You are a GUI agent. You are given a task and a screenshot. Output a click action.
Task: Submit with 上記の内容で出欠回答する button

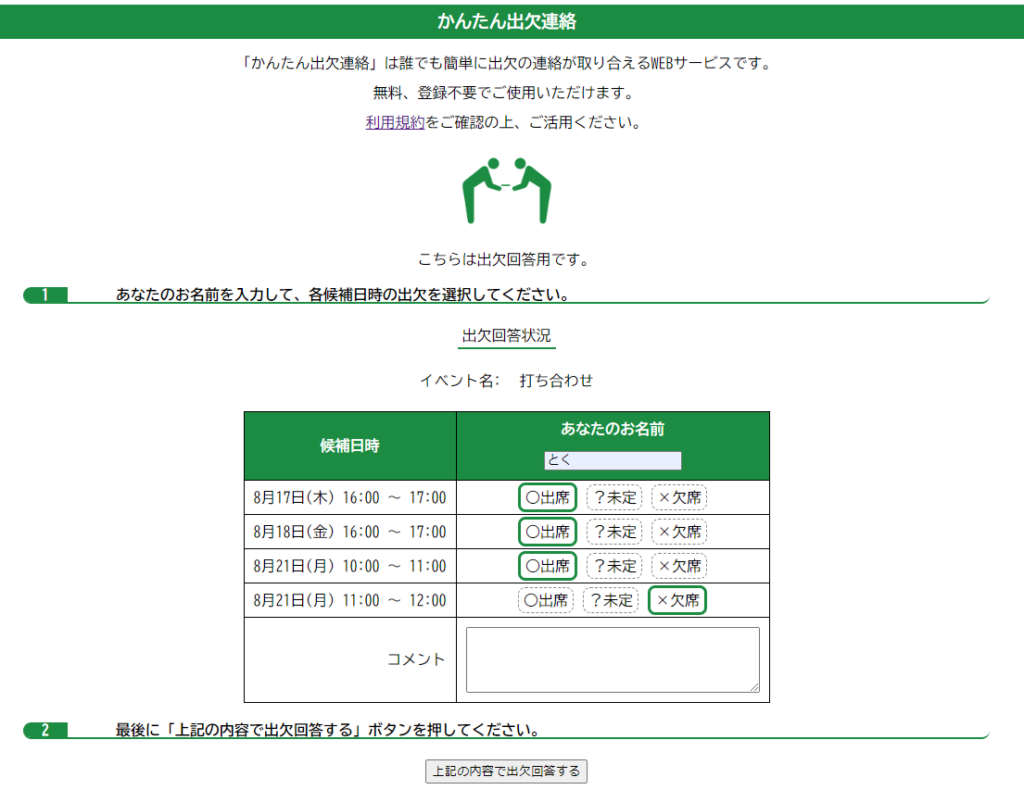coord(506,771)
